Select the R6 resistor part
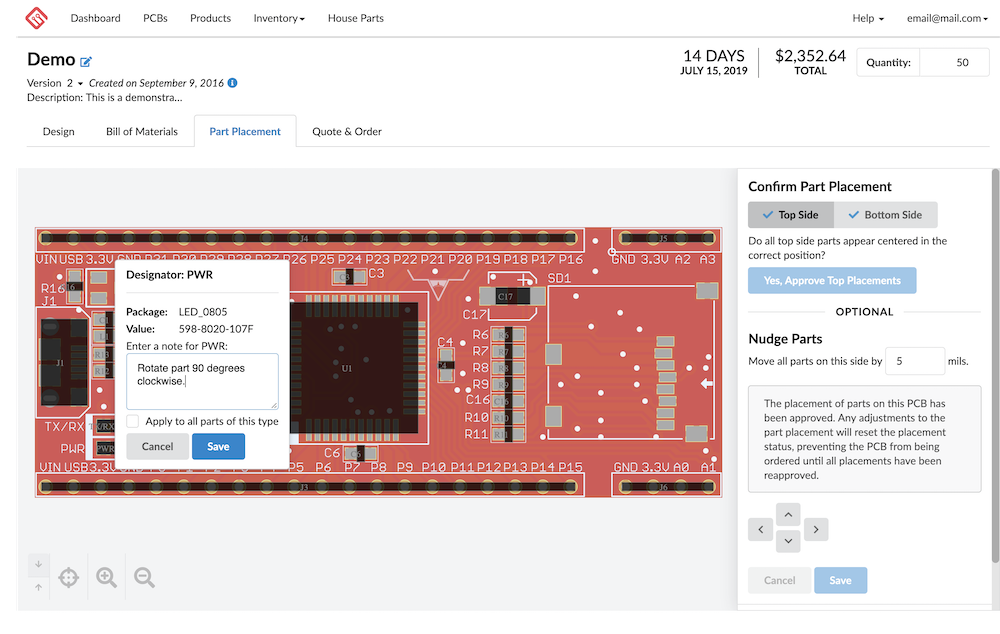 pos(508,335)
